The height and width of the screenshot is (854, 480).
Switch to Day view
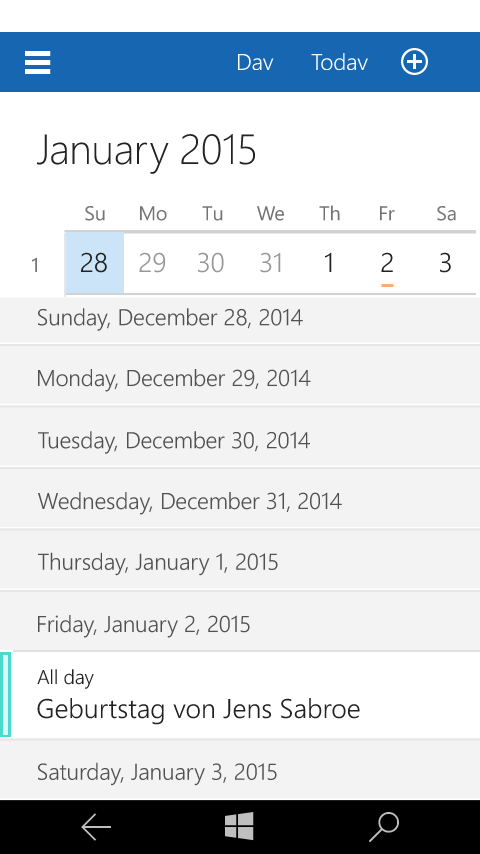pos(255,63)
